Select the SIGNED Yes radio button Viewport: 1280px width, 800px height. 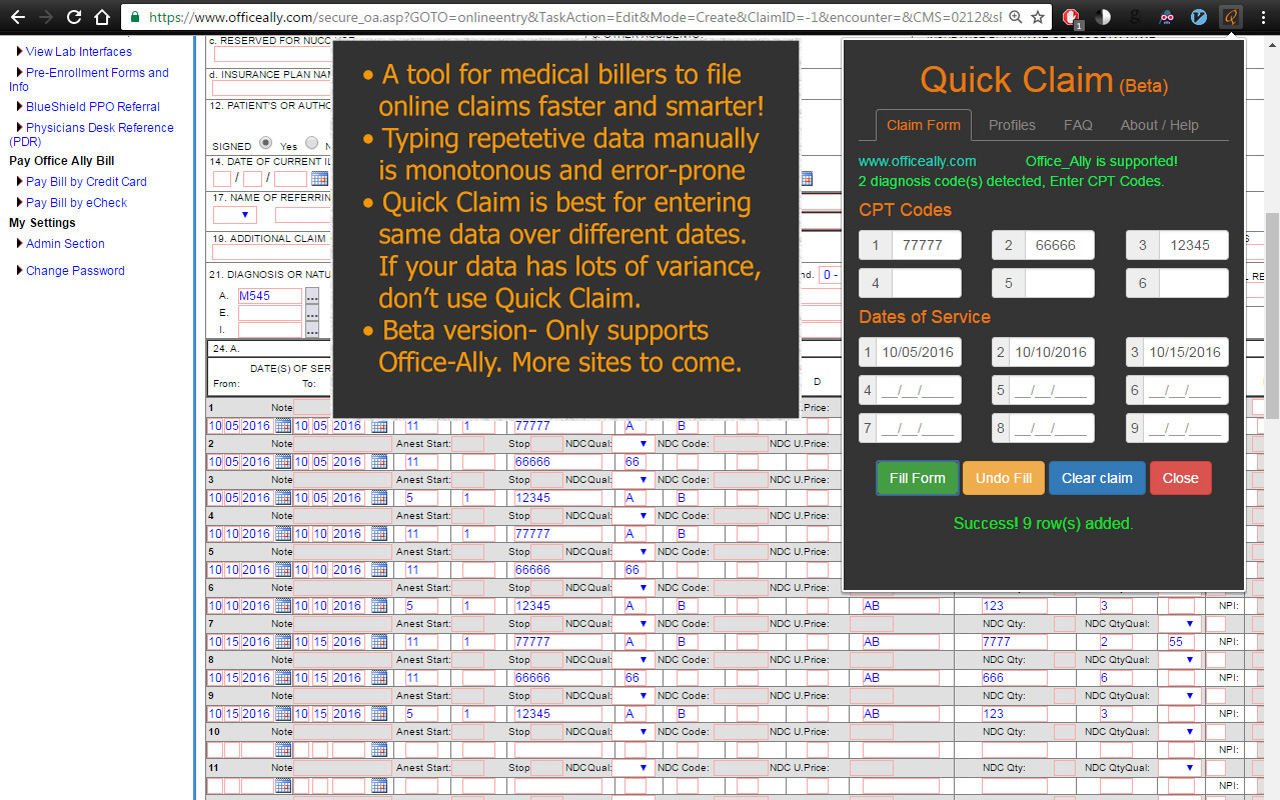pos(265,144)
